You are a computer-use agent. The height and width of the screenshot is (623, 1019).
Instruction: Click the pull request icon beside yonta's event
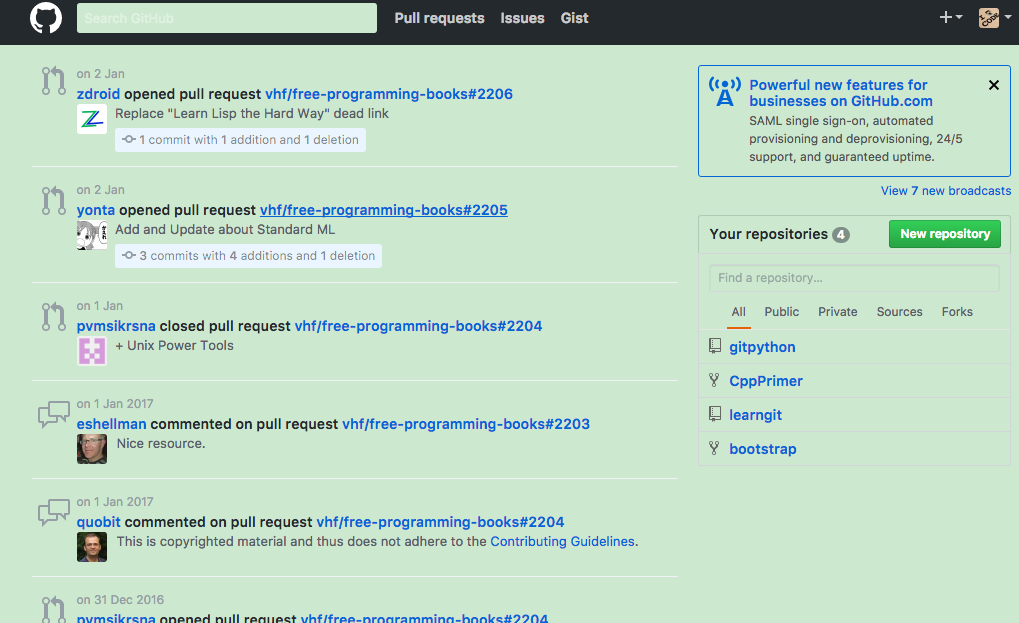tap(54, 201)
